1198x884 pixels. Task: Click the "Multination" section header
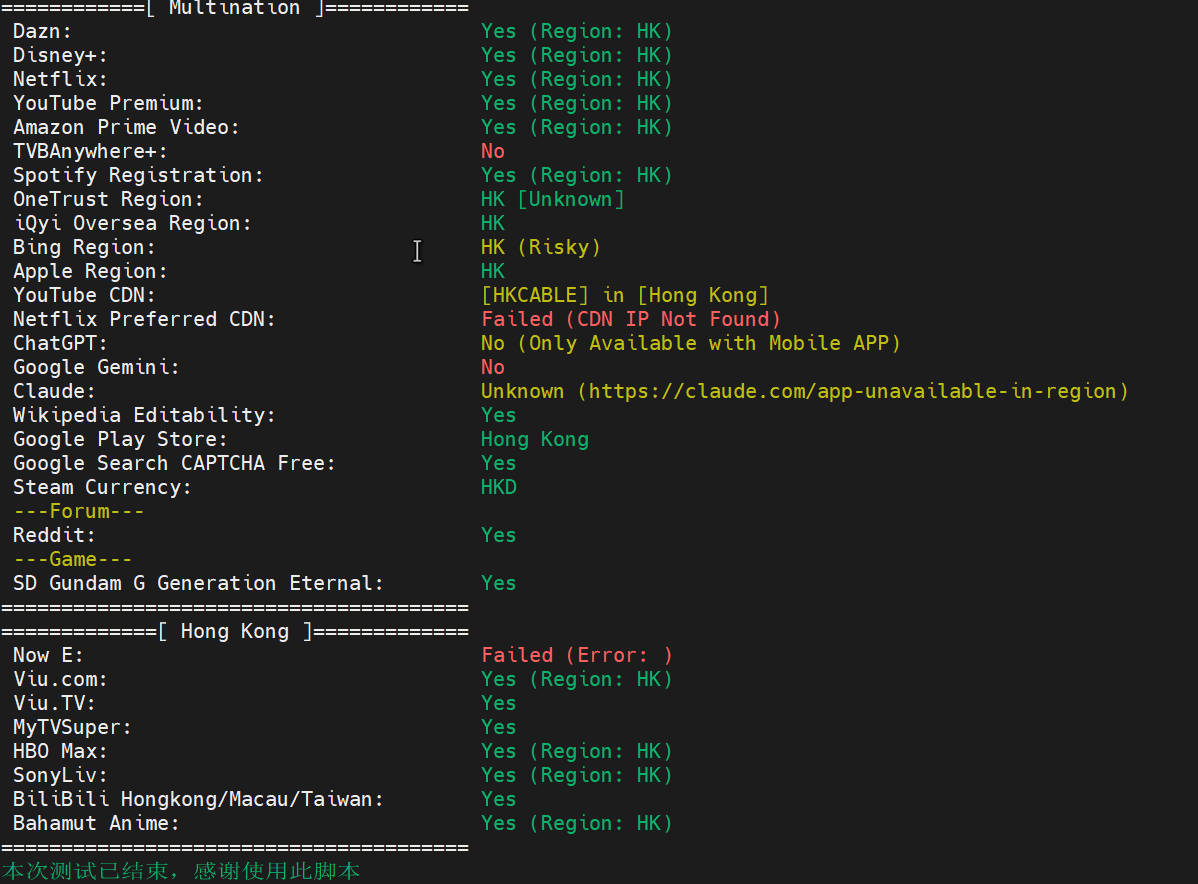[x=234, y=8]
